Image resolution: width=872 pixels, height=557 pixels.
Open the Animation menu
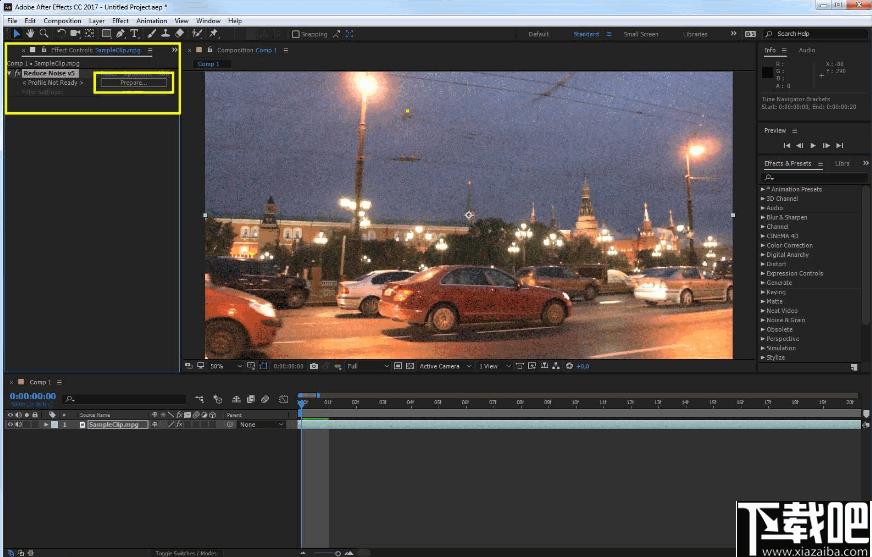pyautogui.click(x=152, y=21)
